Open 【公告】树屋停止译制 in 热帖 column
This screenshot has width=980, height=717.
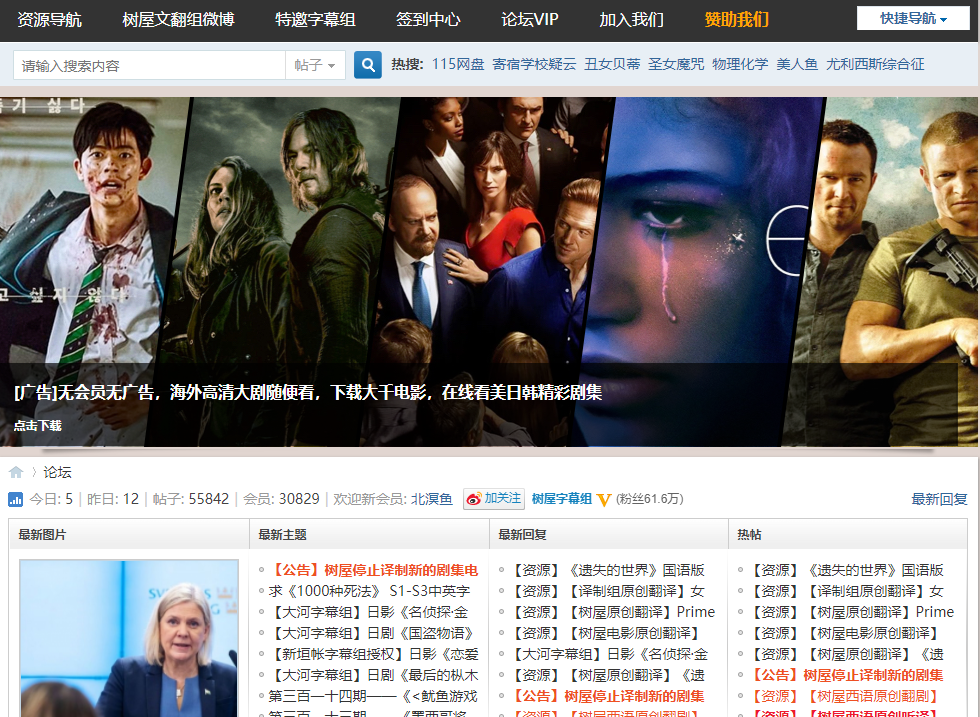pyautogui.click(x=846, y=675)
